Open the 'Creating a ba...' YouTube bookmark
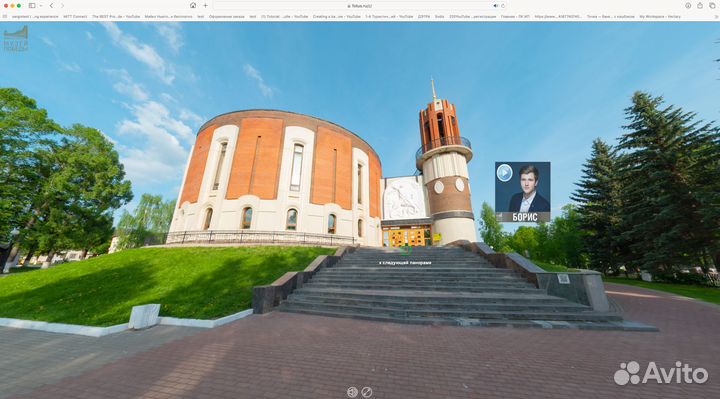 337,17
